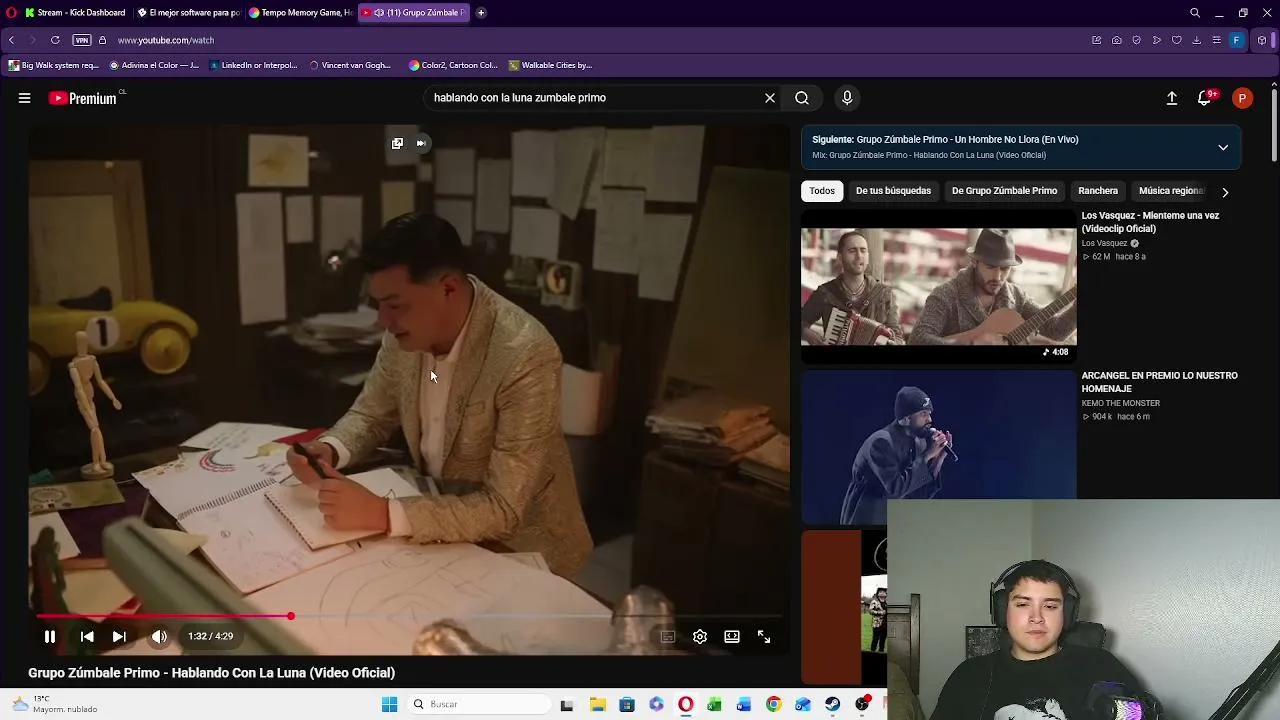Open the Vincent van Gogh bookmark
Viewport: 1280px width, 720px height.
tap(350, 65)
